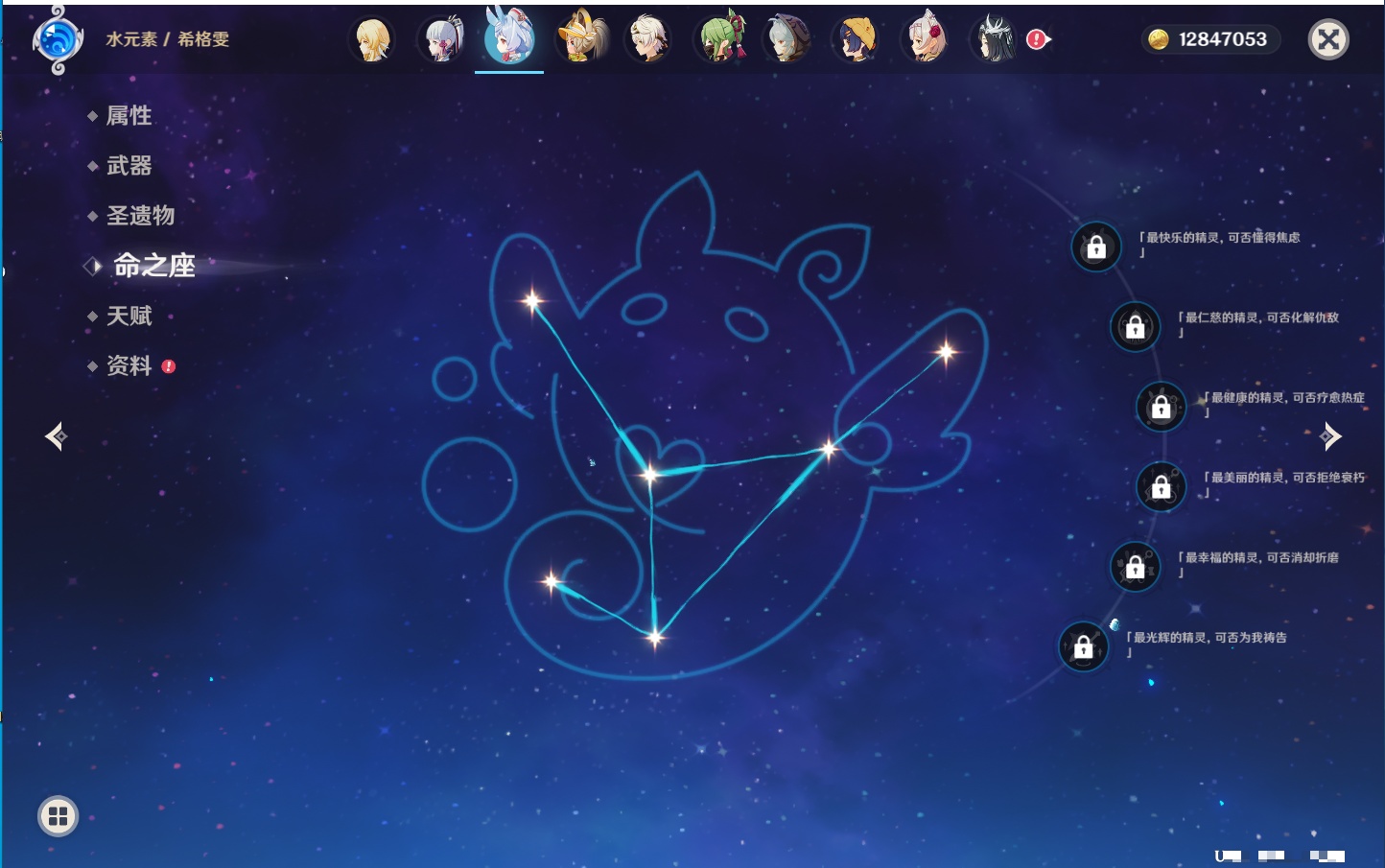Image resolution: width=1385 pixels, height=868 pixels.
Task: Switch to the silver-ponytail character avatar
Action: 441,40
